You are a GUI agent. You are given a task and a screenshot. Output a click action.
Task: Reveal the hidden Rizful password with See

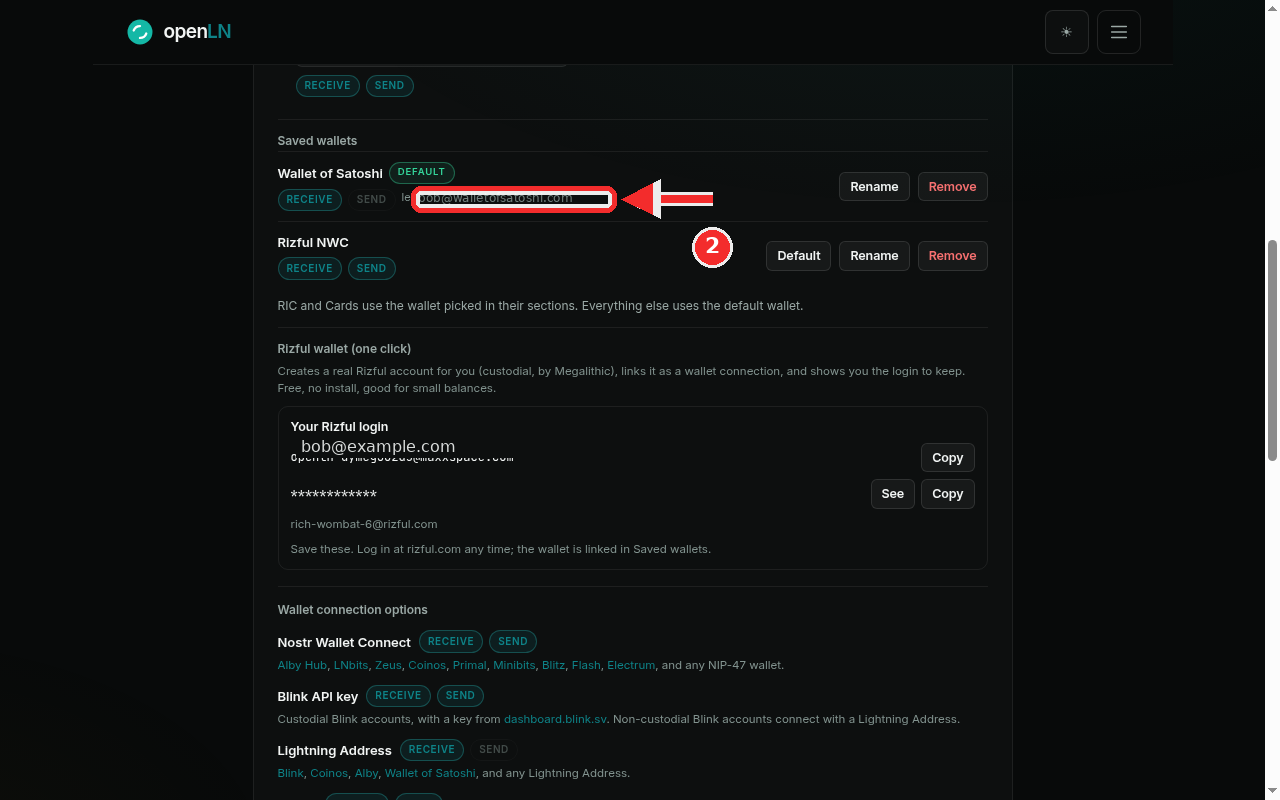(x=893, y=493)
